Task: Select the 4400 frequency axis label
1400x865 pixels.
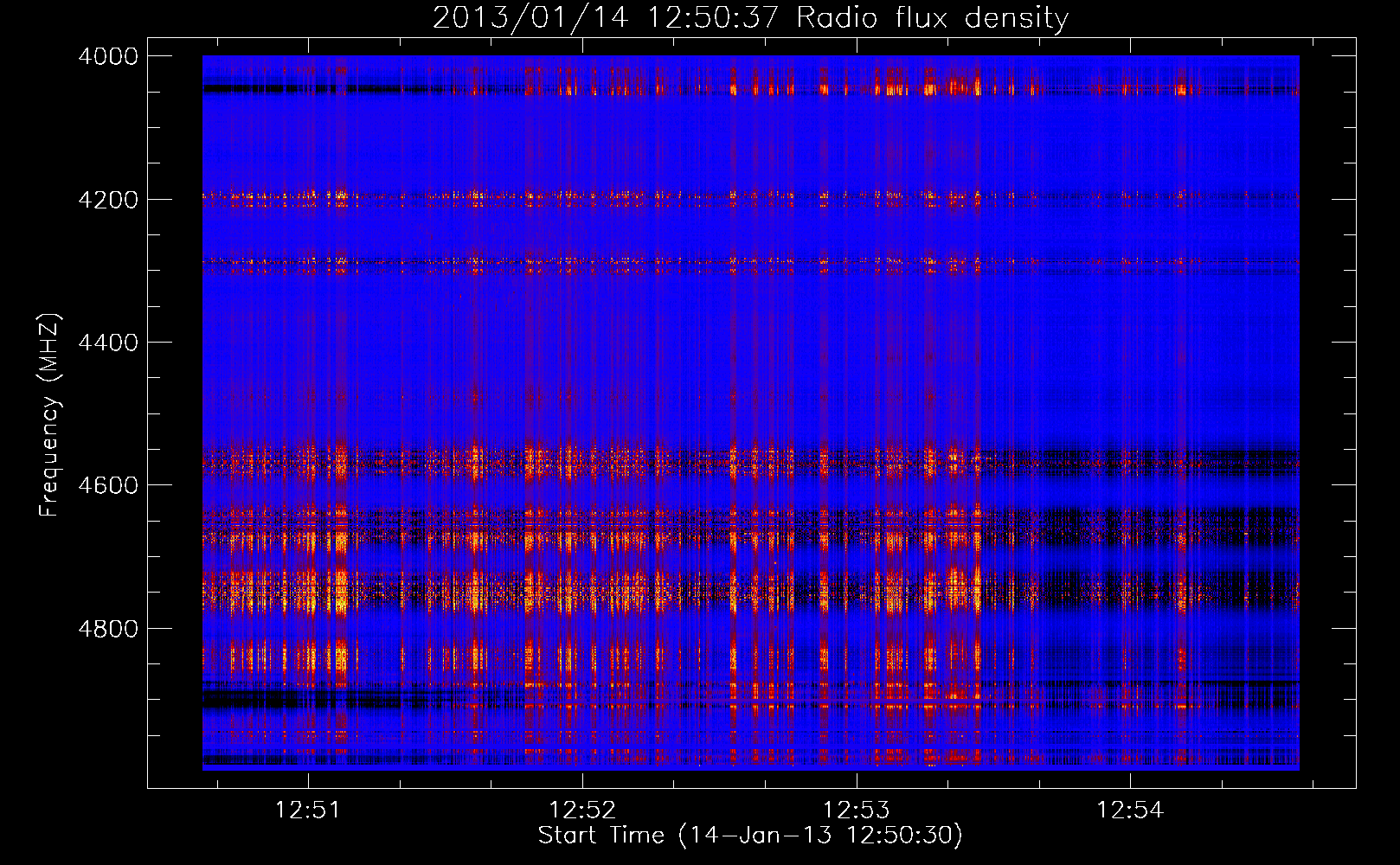Action: point(108,343)
